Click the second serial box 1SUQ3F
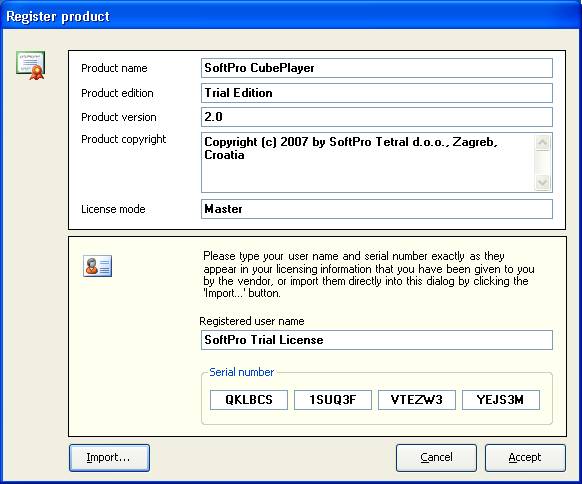 333,400
